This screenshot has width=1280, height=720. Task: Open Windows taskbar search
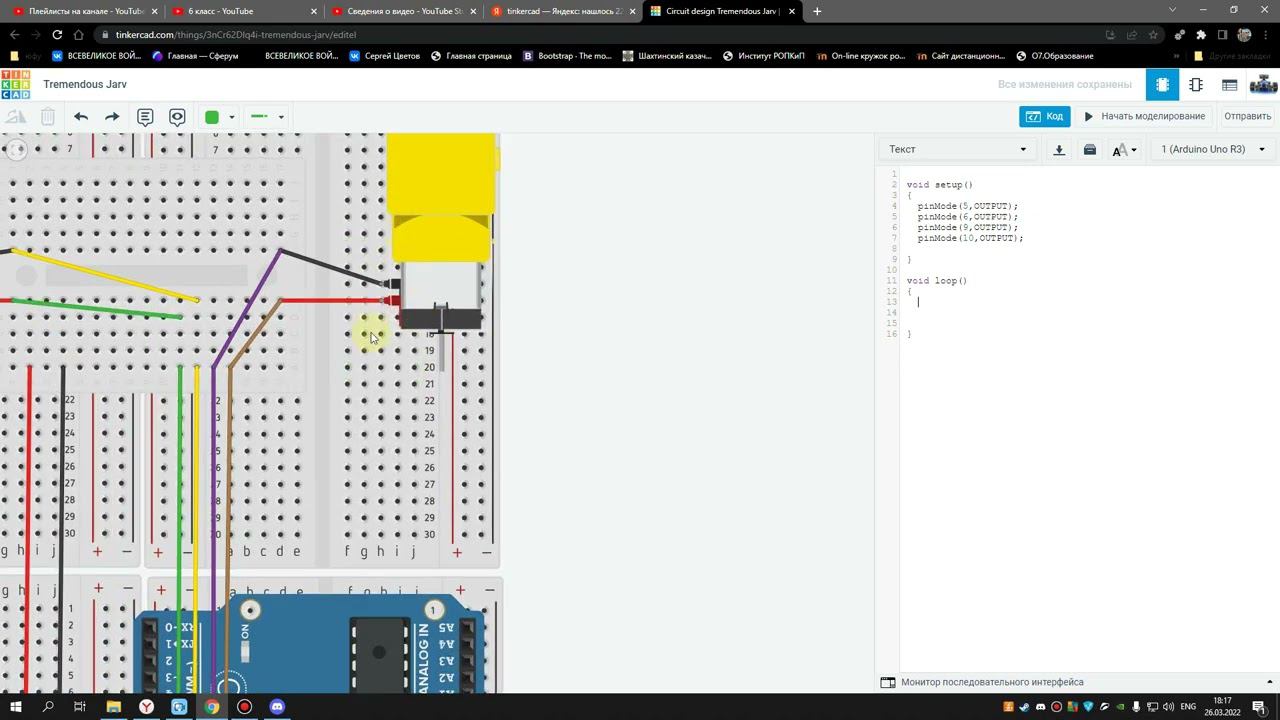[x=47, y=707]
